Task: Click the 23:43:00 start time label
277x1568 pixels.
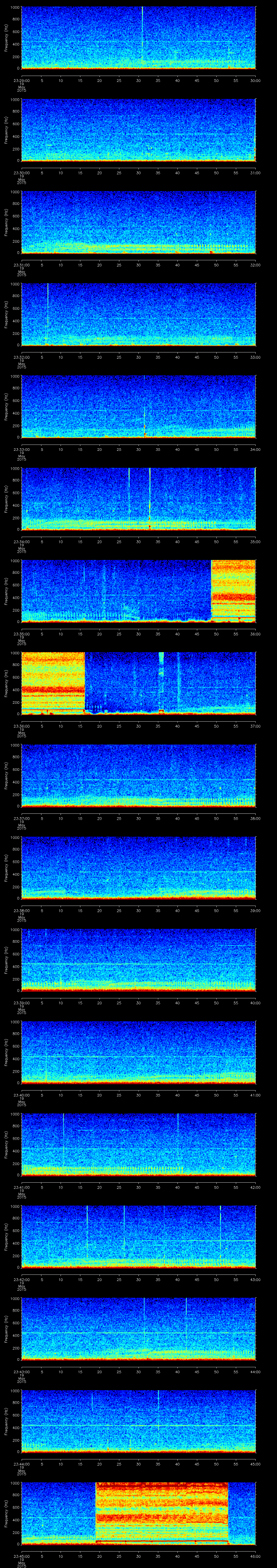Action: [x=21, y=1372]
